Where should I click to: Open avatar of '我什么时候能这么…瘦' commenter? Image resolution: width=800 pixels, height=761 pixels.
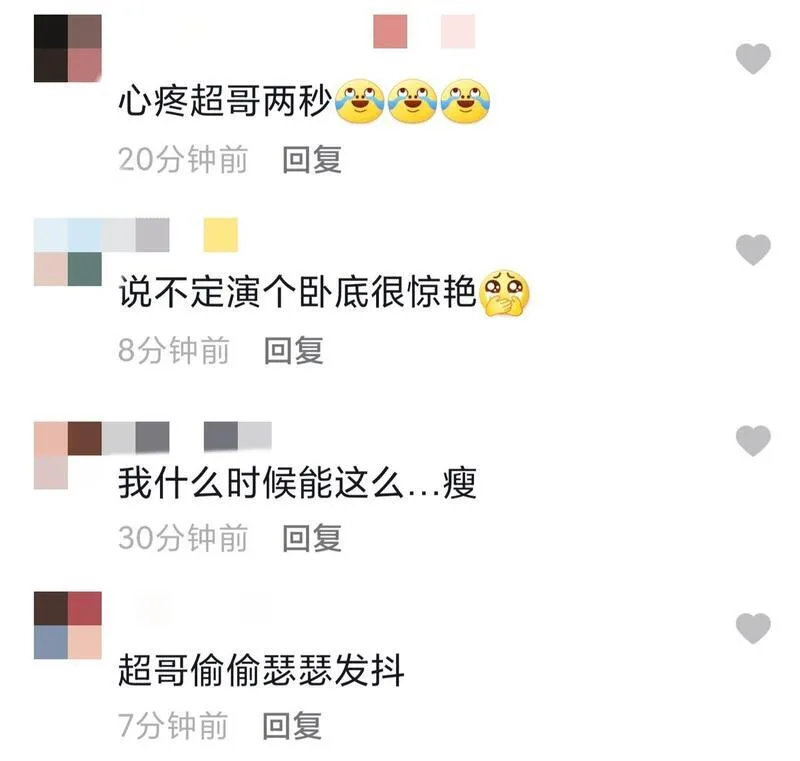68,455
